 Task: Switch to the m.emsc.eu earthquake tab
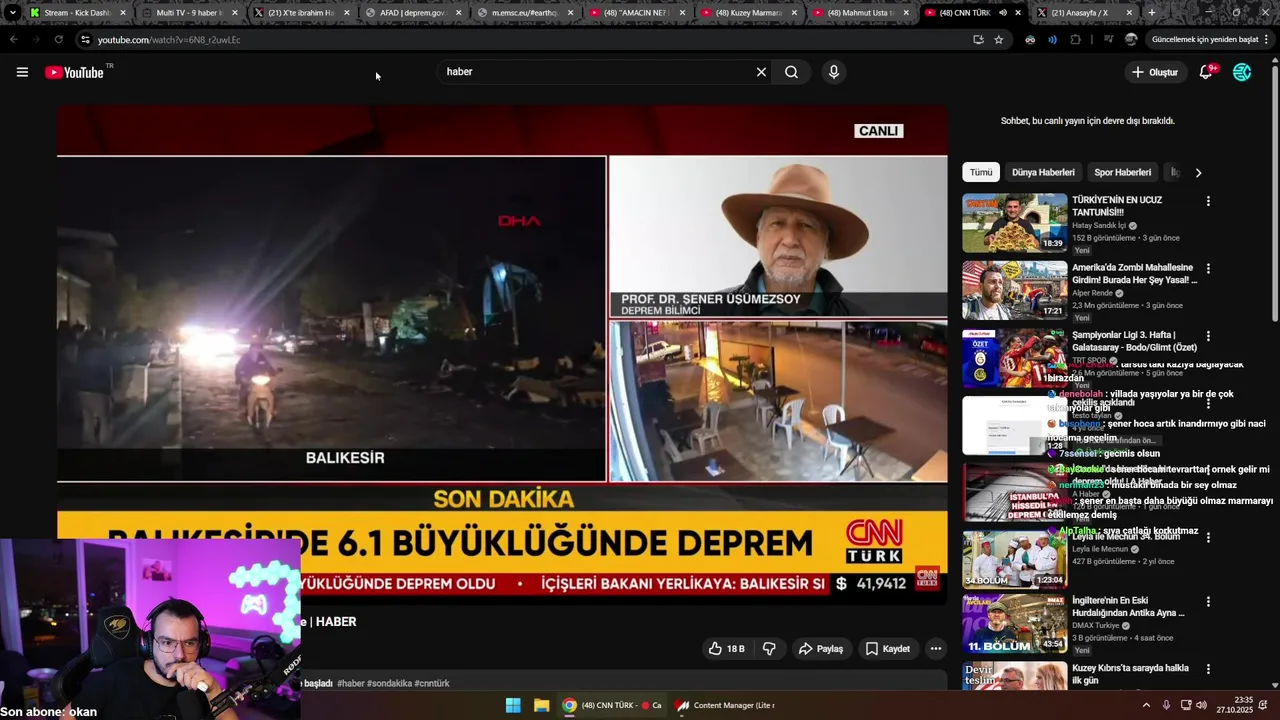point(526,13)
